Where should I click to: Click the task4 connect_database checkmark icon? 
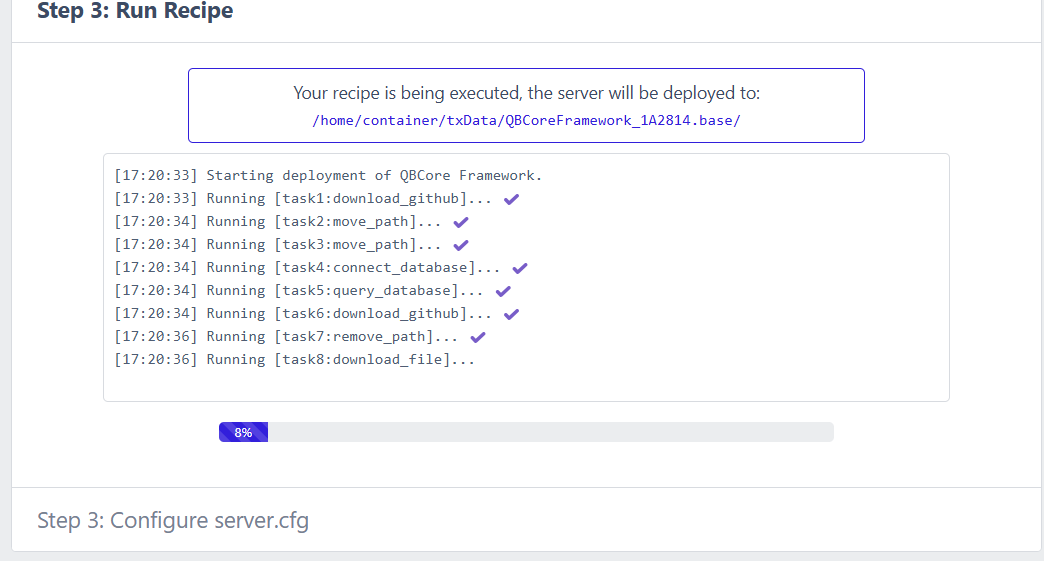[x=520, y=268]
